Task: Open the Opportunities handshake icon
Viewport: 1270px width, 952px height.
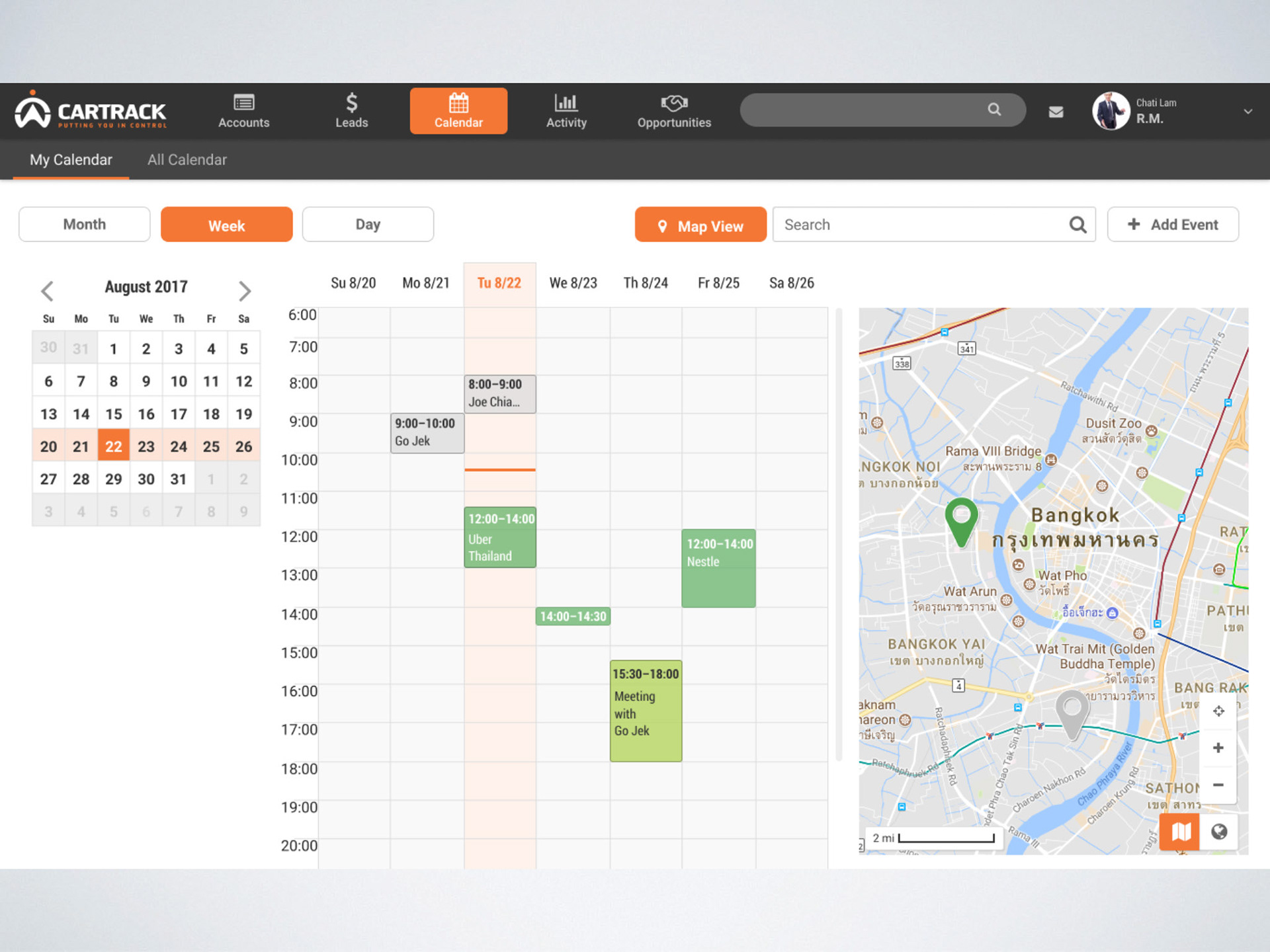Action: point(674,102)
